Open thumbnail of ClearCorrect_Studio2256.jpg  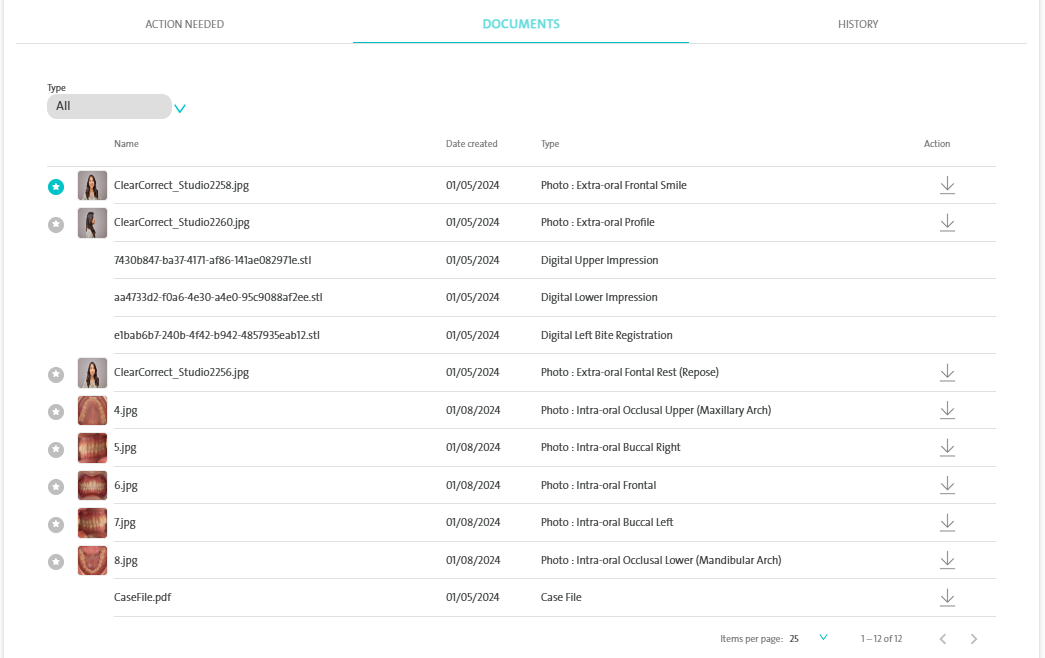(92, 373)
